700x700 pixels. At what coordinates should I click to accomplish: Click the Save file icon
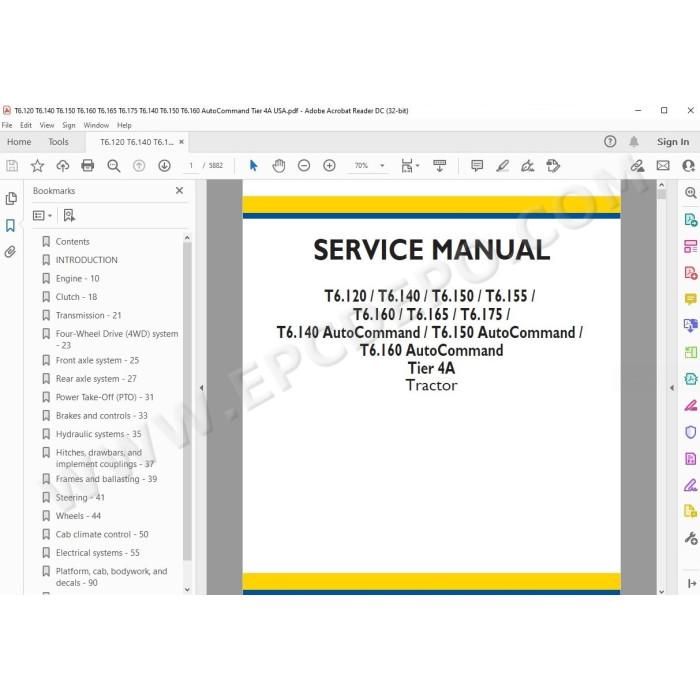point(12,166)
